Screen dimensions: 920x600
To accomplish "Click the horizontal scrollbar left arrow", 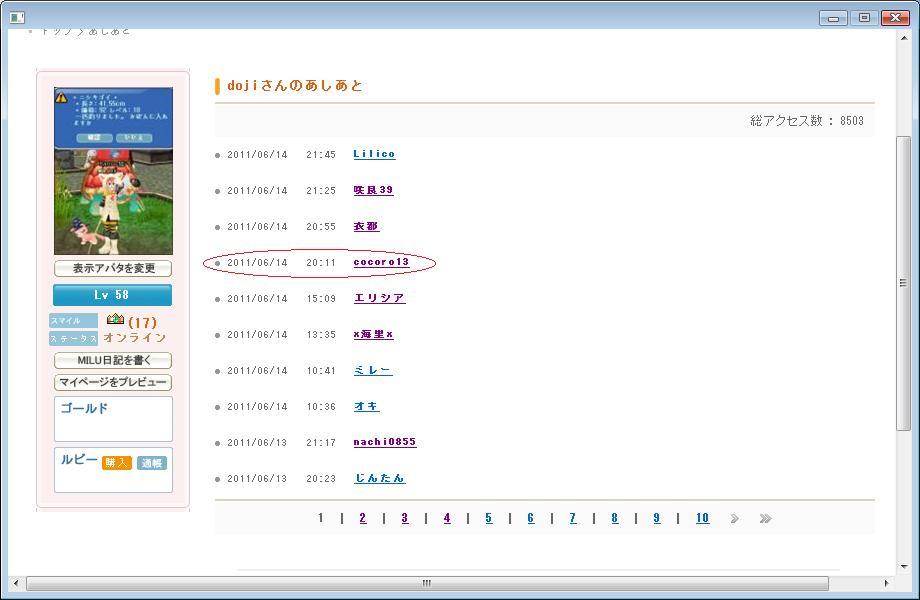I will (15, 583).
